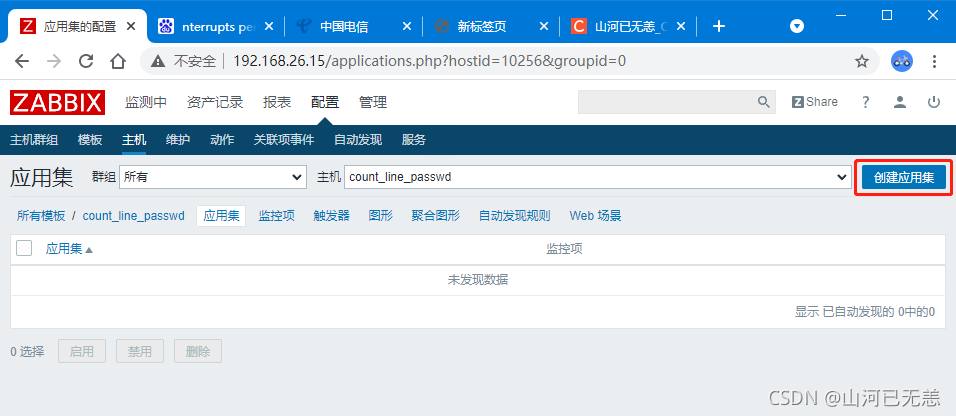Open the help question mark

point(865,102)
